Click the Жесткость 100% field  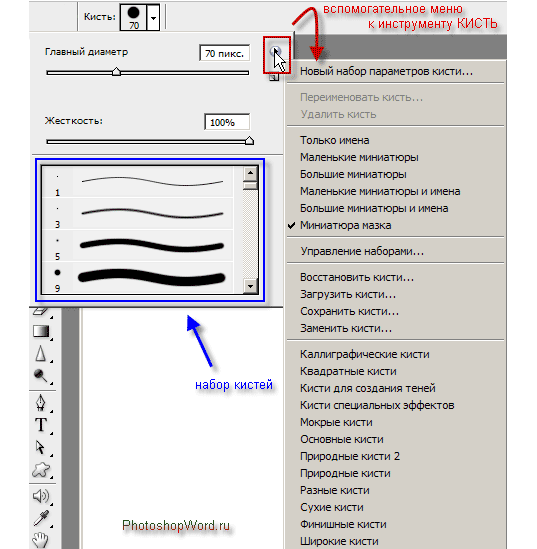(227, 122)
